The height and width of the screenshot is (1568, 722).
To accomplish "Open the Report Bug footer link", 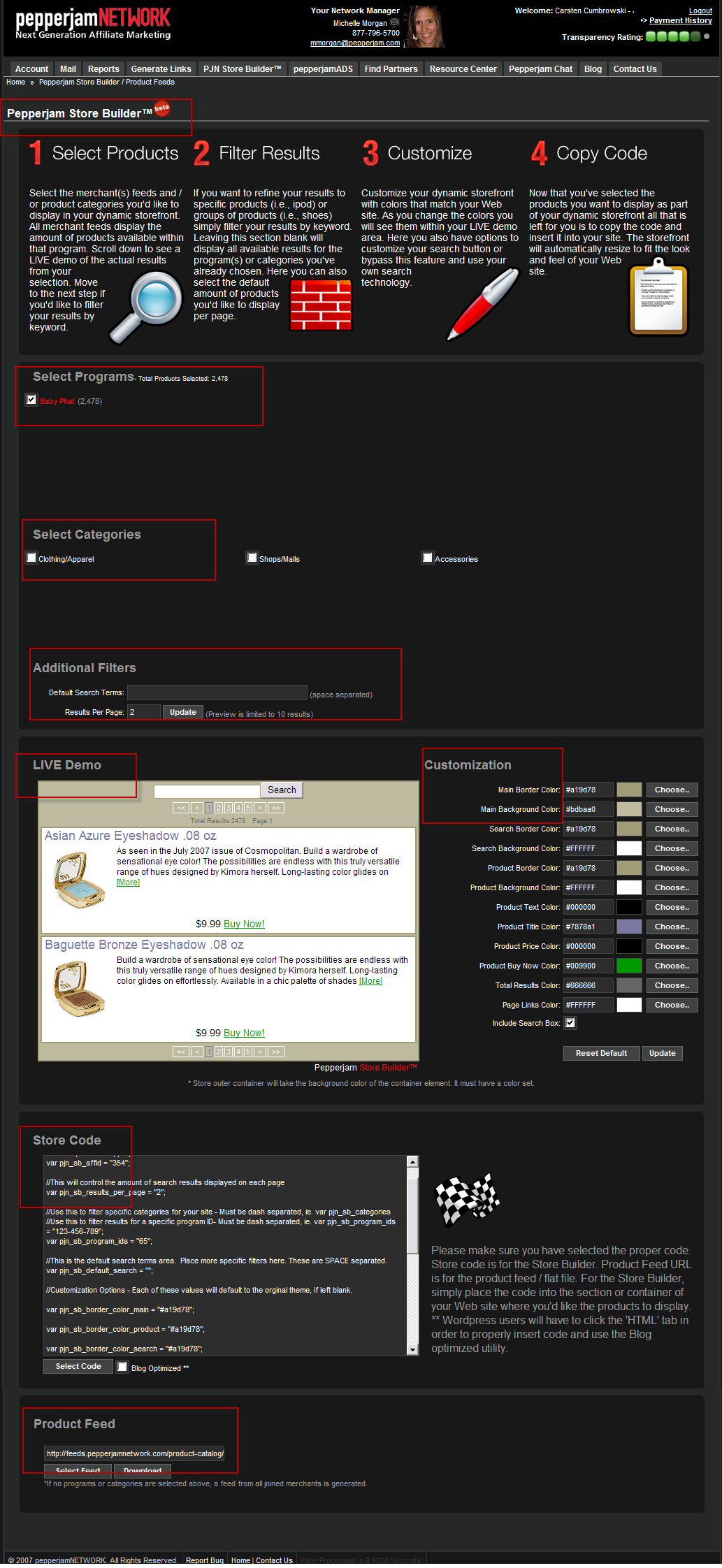I will click(205, 1560).
